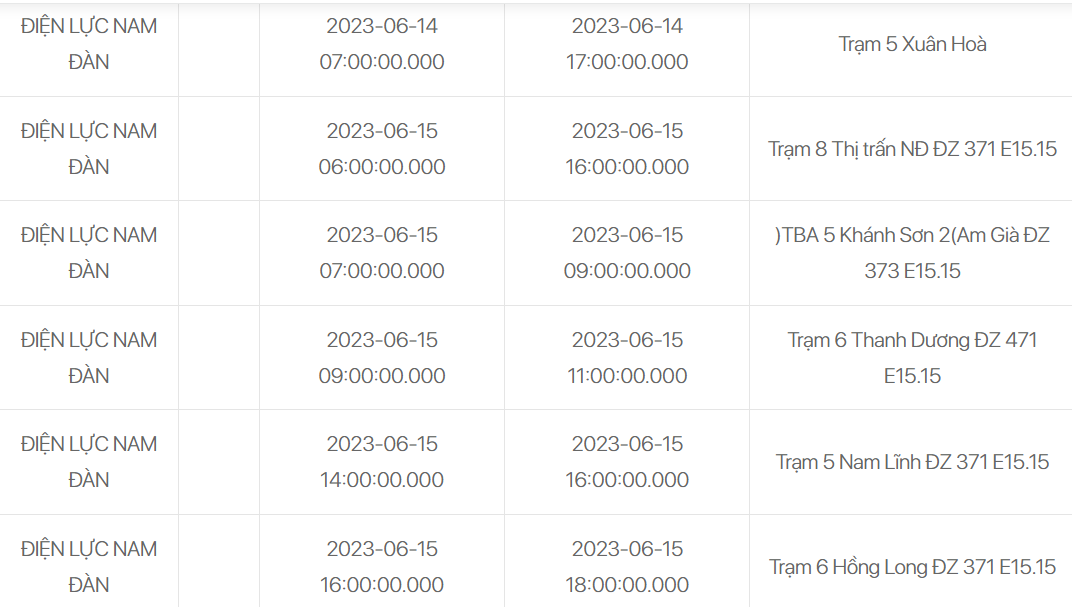Click ĐIỆN LỰC NAM ĐÀN in Xuân Hoà row
This screenshot has width=1072, height=607.
pos(89,44)
